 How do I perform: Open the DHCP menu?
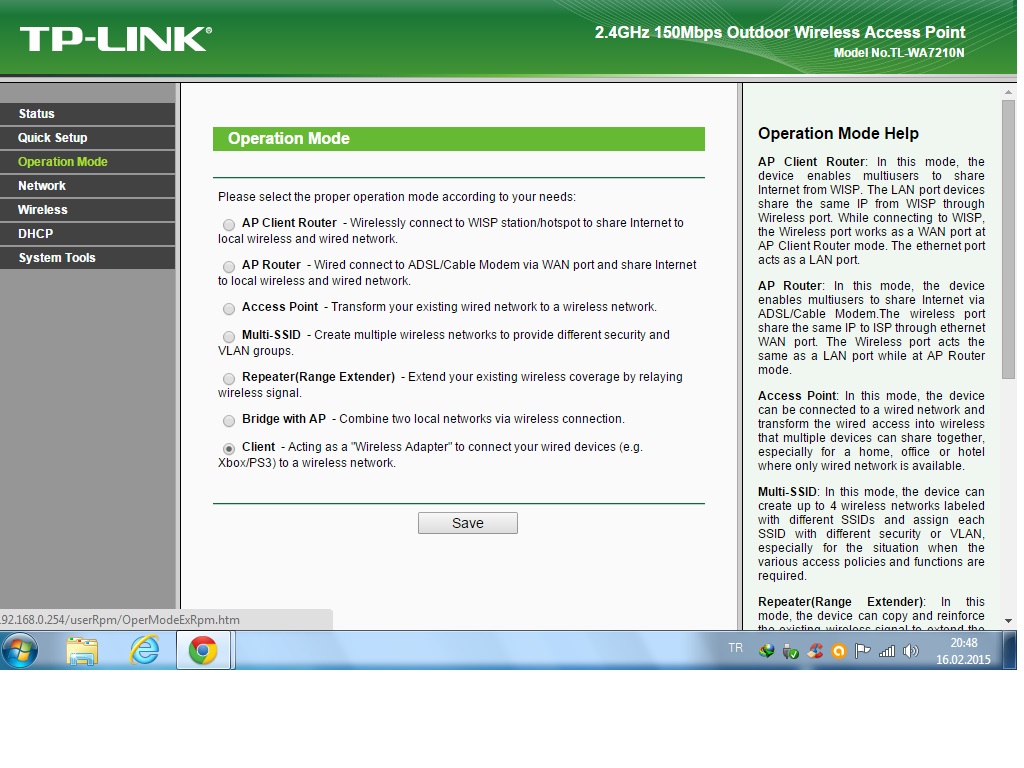point(88,234)
